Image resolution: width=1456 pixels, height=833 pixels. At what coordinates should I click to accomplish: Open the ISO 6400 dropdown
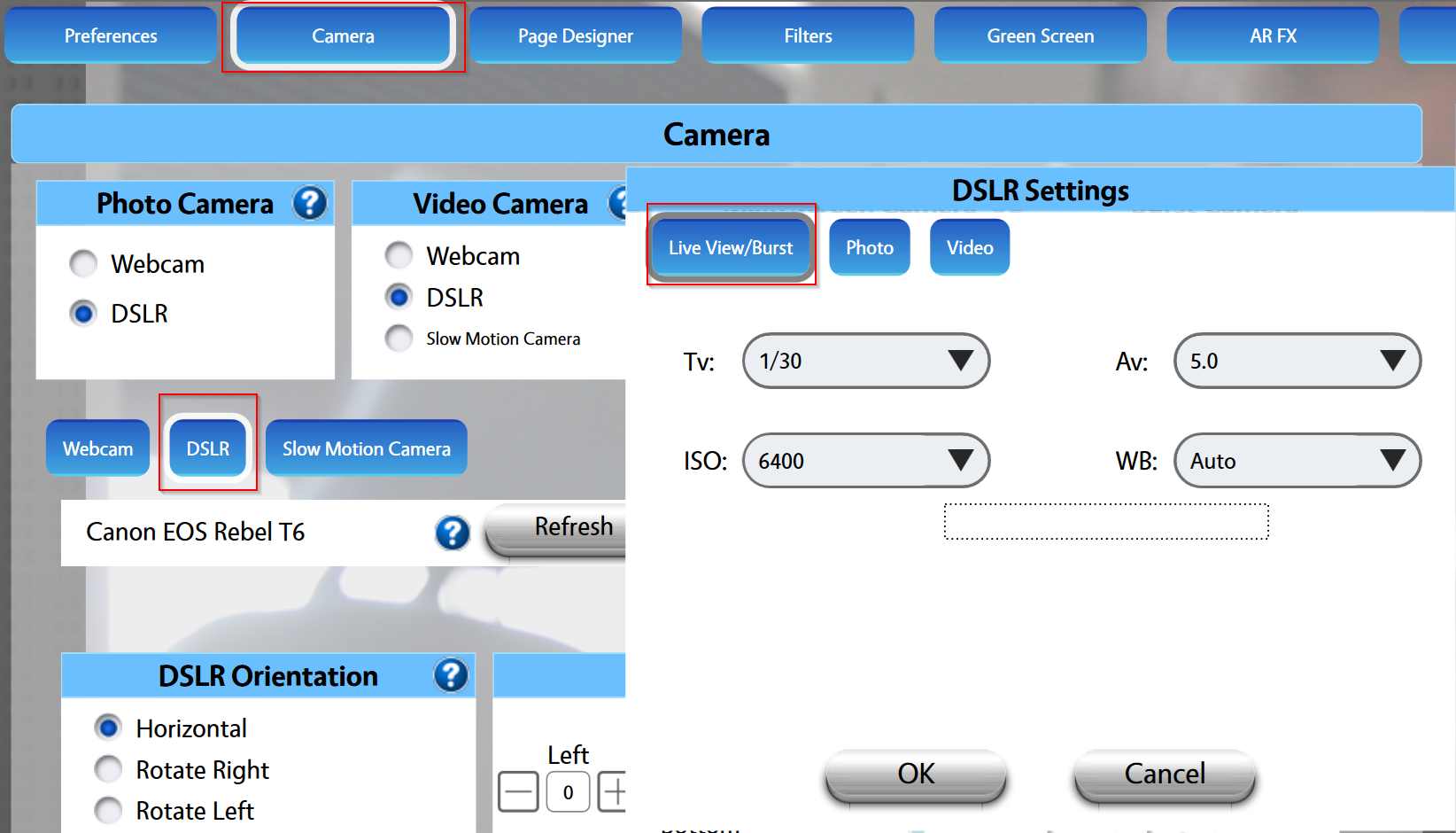click(866, 461)
